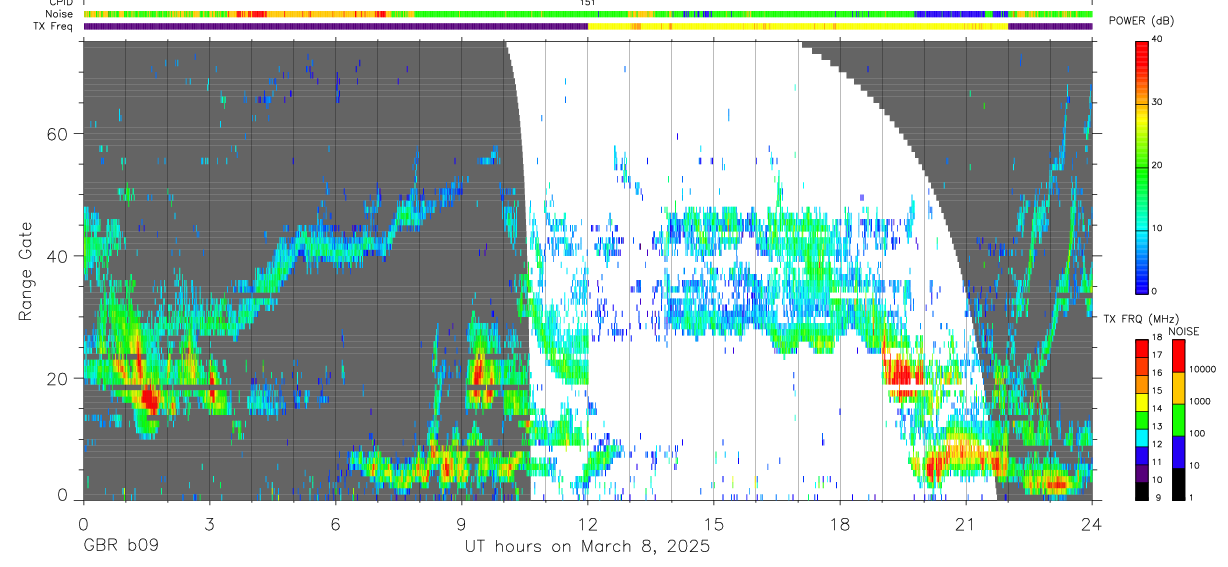This screenshot has width=1228, height=567.
Task: Click the '3' hour tick label
Action: [209, 523]
